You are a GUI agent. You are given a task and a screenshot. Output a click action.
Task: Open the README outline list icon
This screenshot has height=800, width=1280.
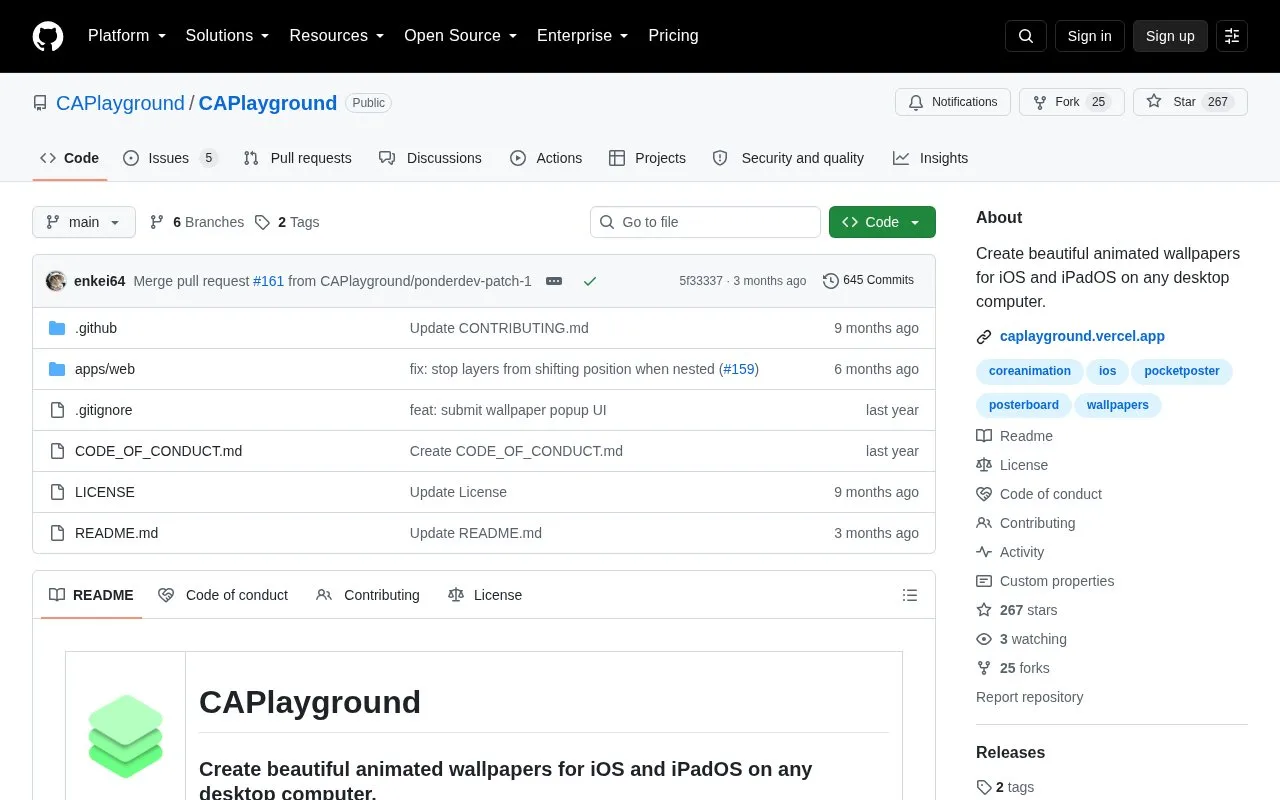910,595
